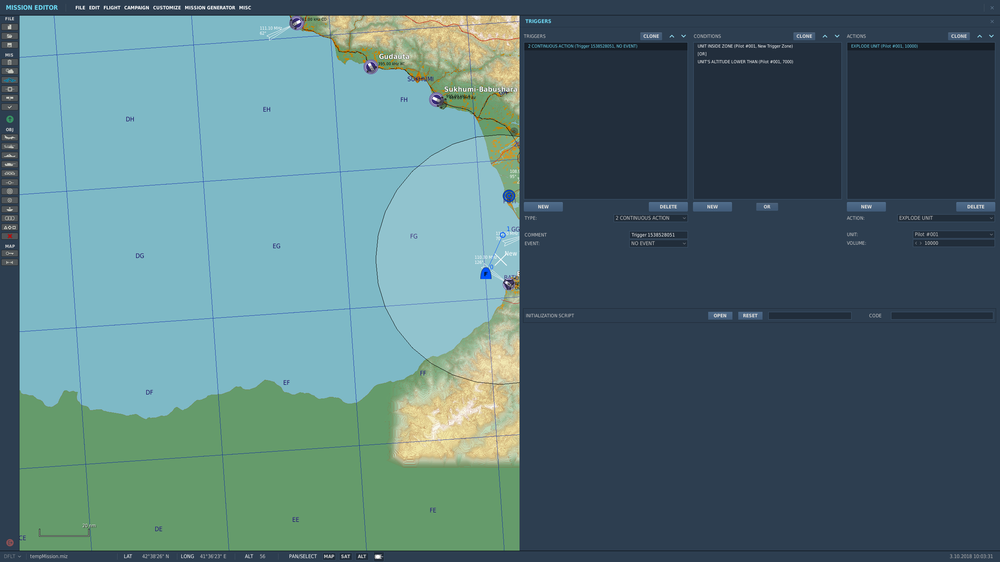
Task: Click the red X delete object icon
Action: [10, 236]
